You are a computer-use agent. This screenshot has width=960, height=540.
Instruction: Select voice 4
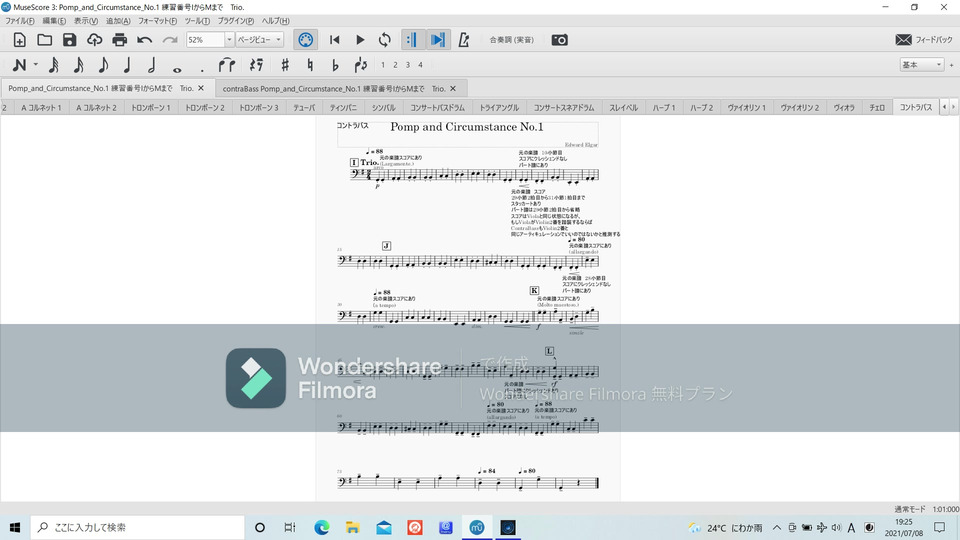click(x=421, y=65)
